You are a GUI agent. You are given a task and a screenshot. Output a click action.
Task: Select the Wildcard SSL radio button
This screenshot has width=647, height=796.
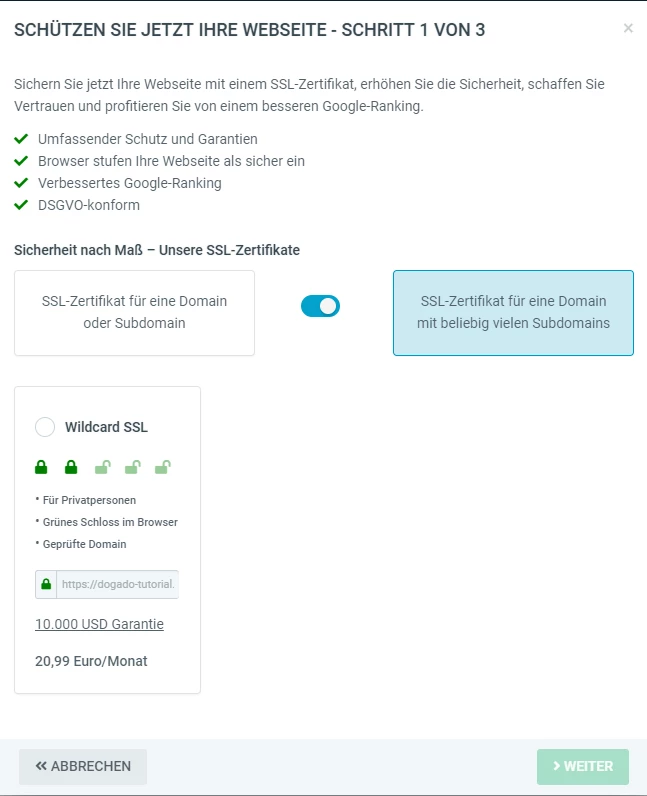click(x=45, y=427)
